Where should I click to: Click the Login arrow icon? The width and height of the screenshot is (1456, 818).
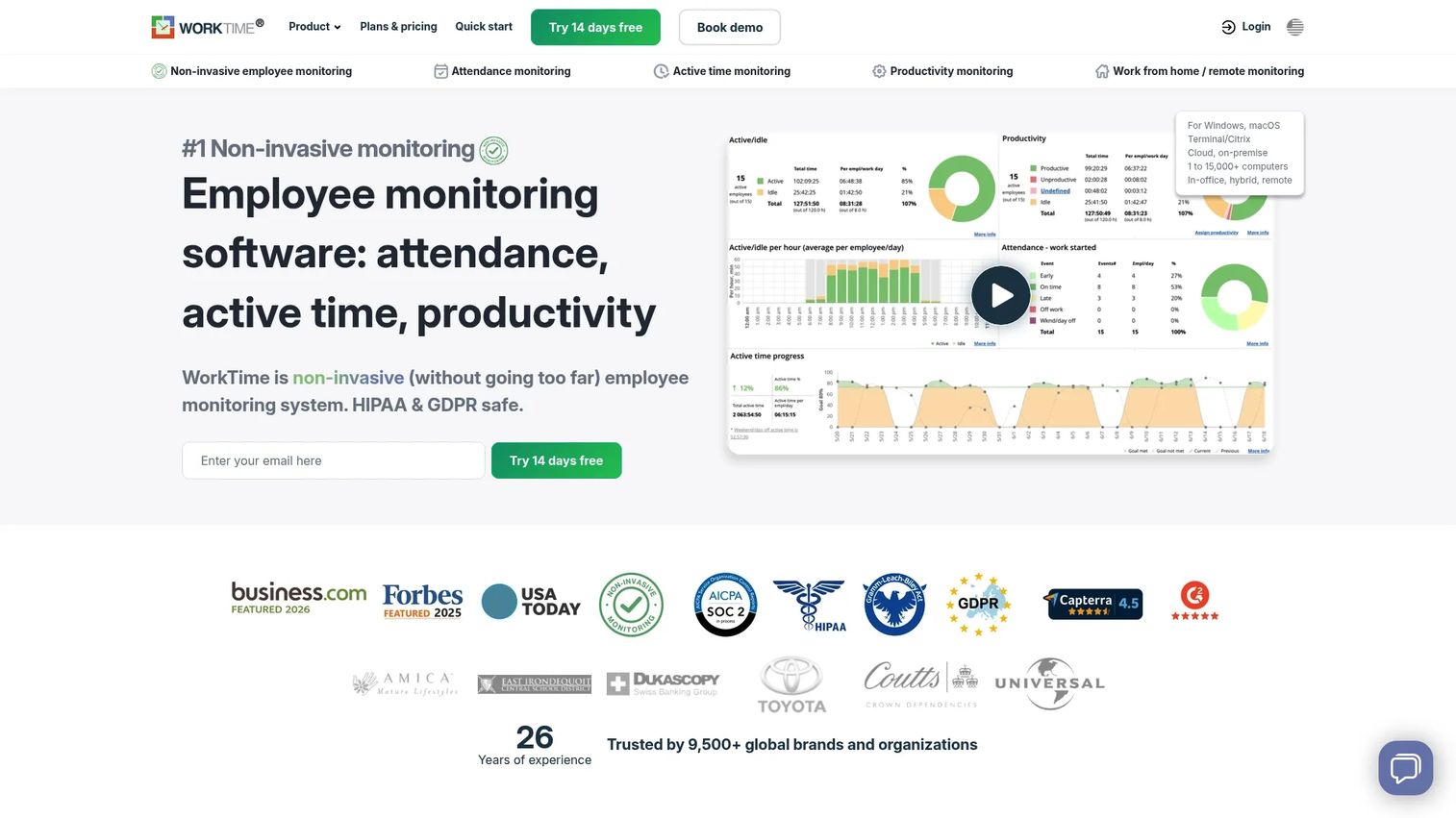[x=1228, y=27]
